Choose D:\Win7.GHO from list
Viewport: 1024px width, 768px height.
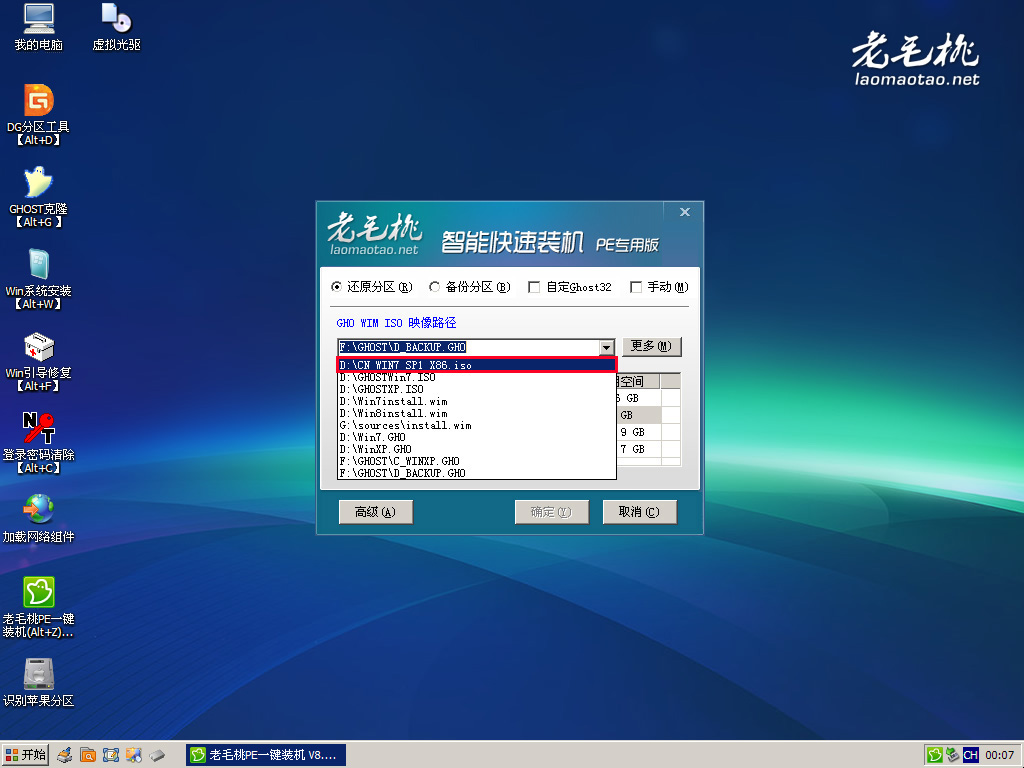click(x=477, y=438)
